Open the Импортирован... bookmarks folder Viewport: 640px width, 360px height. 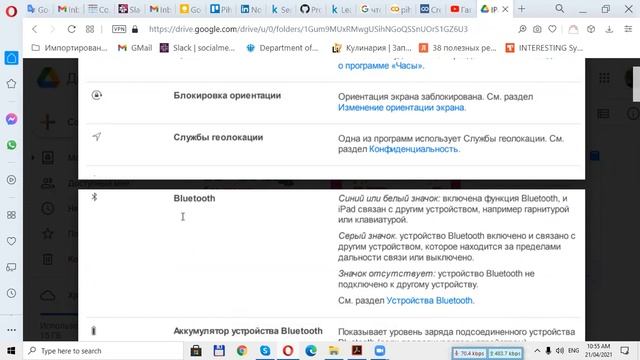pyautogui.click(x=69, y=48)
